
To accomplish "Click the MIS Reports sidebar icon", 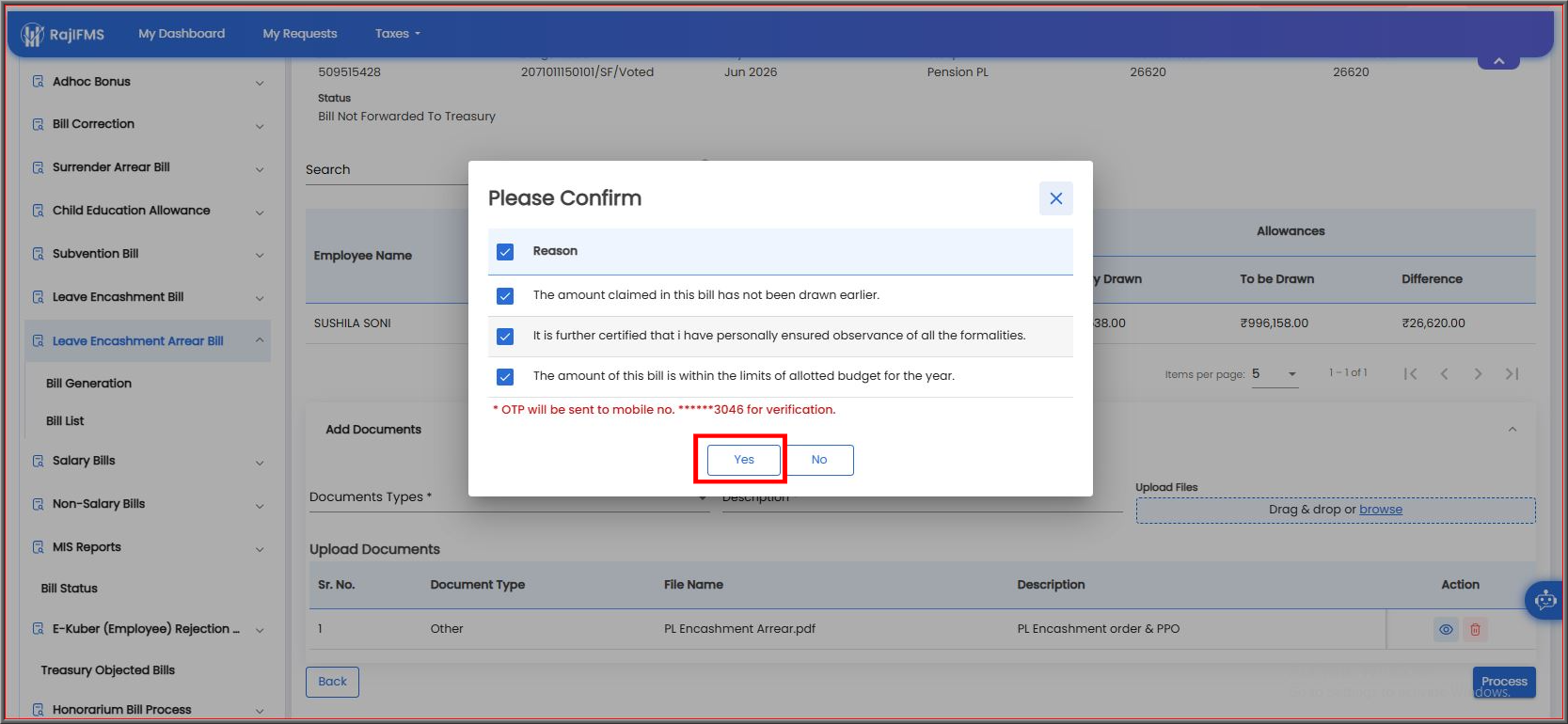I will pos(38,547).
